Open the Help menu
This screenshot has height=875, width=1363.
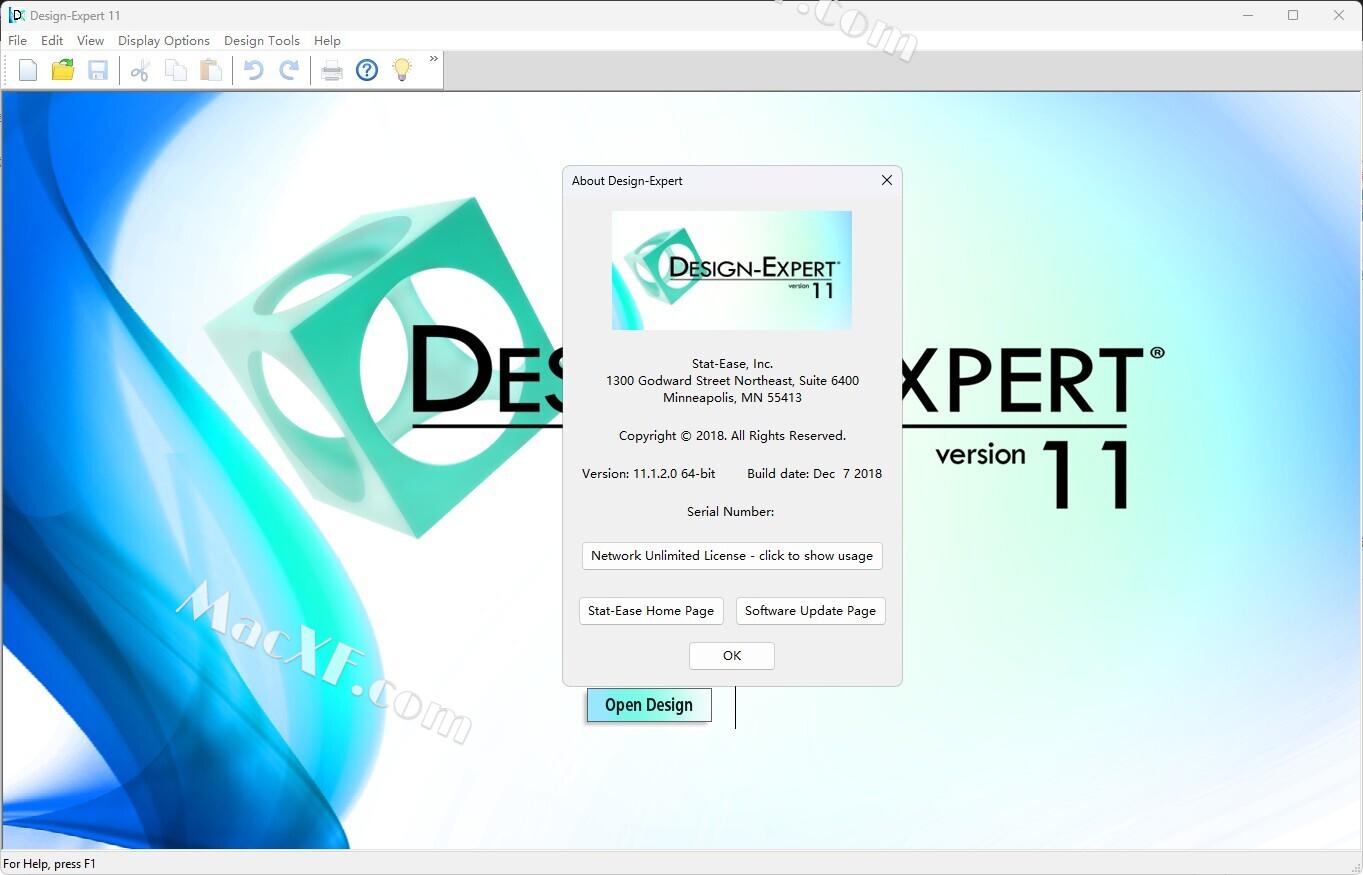(327, 41)
